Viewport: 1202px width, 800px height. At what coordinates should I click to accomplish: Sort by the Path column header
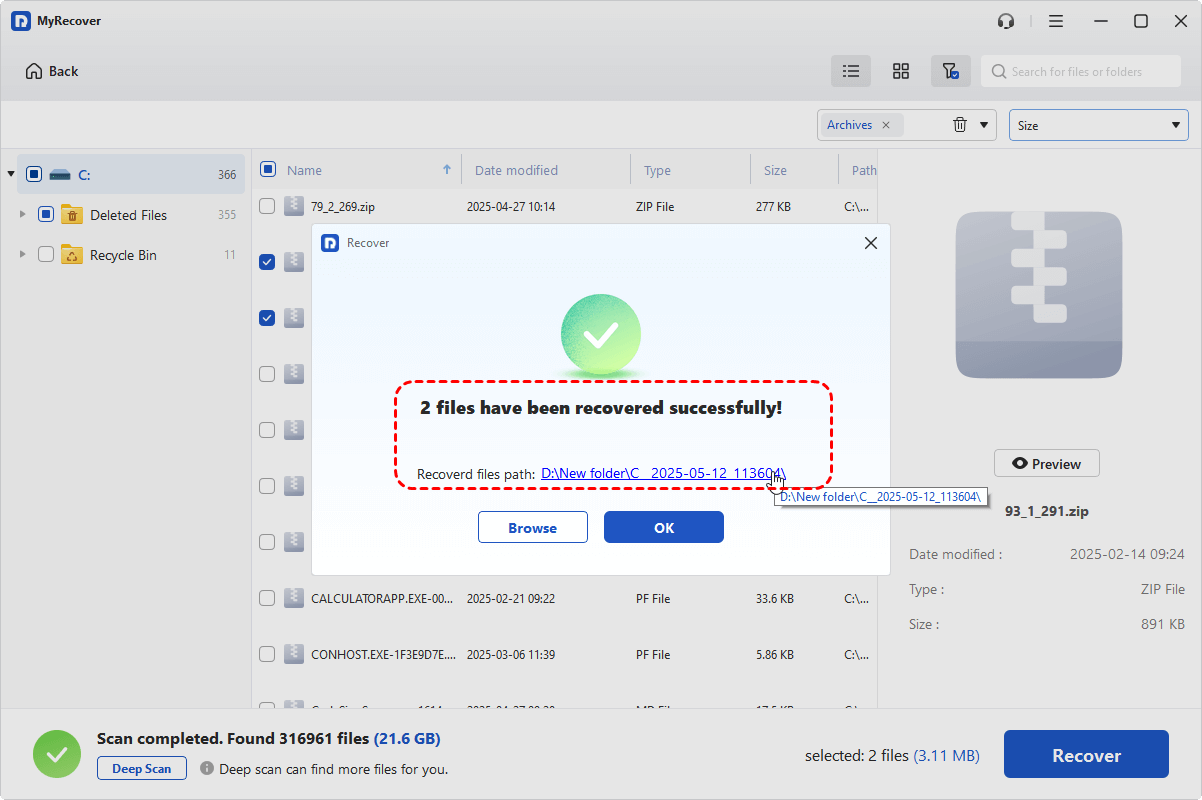pos(864,170)
